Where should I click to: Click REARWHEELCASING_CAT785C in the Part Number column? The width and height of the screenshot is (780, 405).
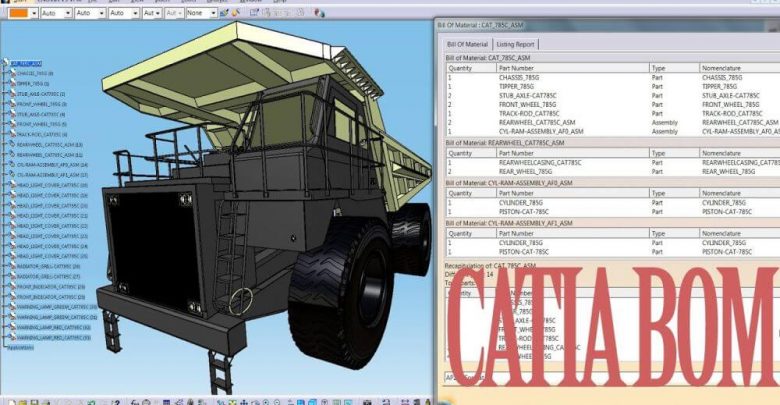pos(540,163)
